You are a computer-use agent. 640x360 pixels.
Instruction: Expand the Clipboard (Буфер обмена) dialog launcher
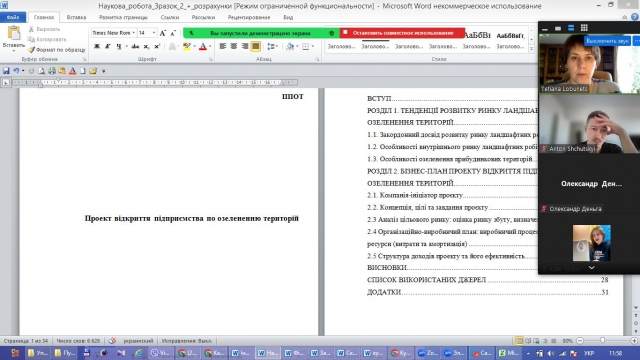(85, 60)
